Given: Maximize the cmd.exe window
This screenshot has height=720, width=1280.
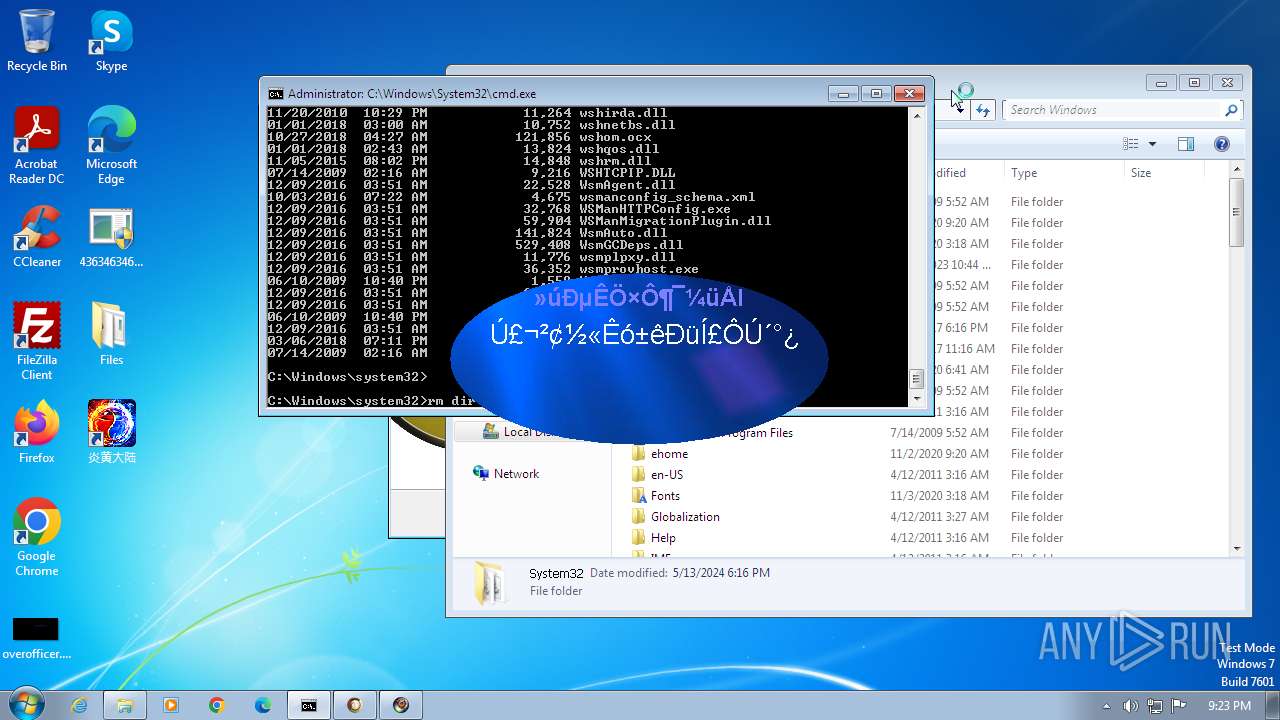Looking at the screenshot, I should pos(876,94).
